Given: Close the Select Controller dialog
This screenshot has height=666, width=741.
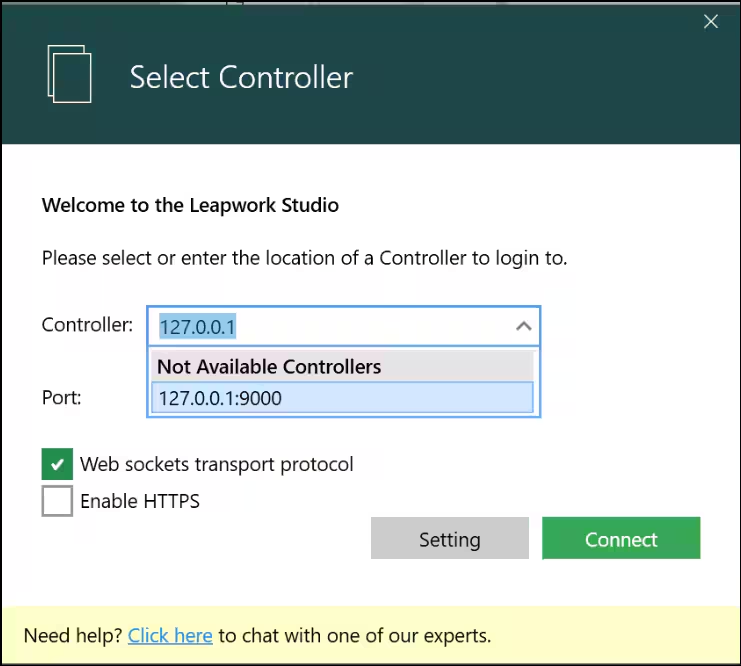Looking at the screenshot, I should pos(711,22).
